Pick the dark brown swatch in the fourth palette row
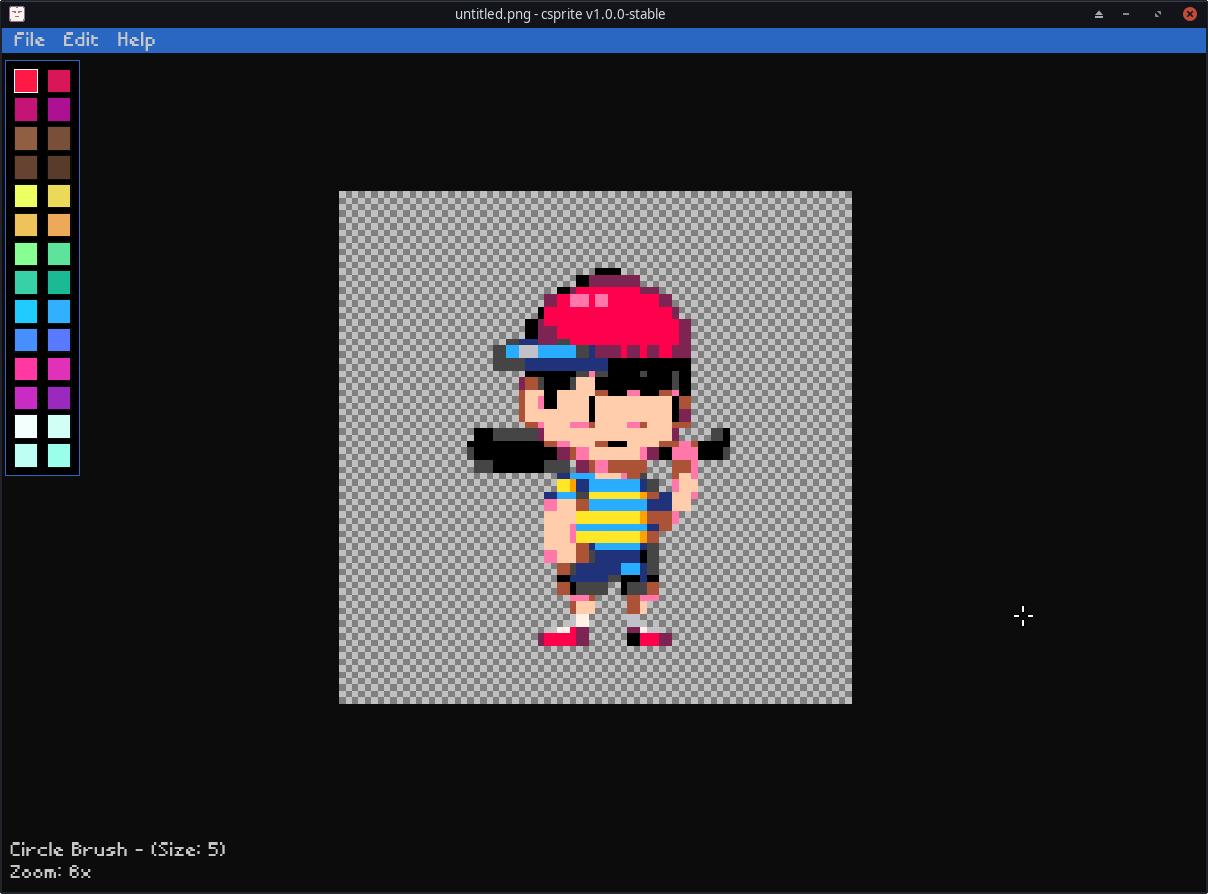 pyautogui.click(x=26, y=168)
